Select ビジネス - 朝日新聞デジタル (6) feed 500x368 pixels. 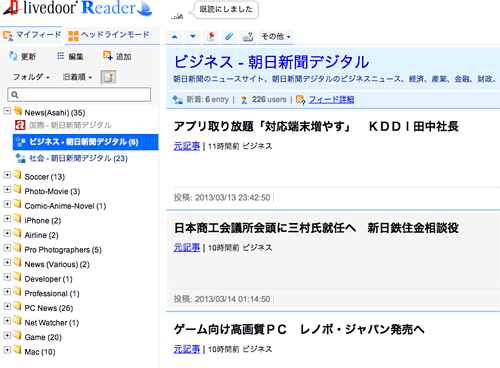(x=85, y=142)
